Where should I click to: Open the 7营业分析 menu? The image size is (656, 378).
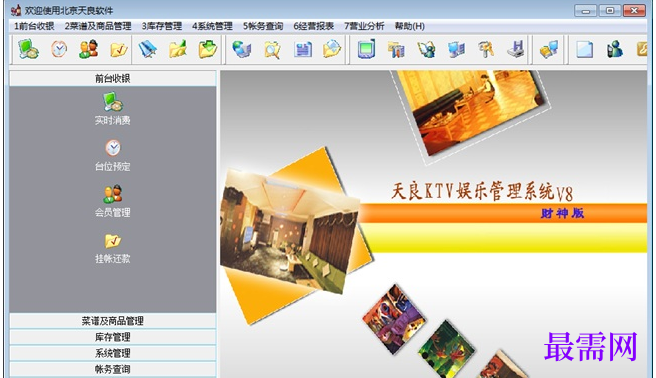point(364,26)
